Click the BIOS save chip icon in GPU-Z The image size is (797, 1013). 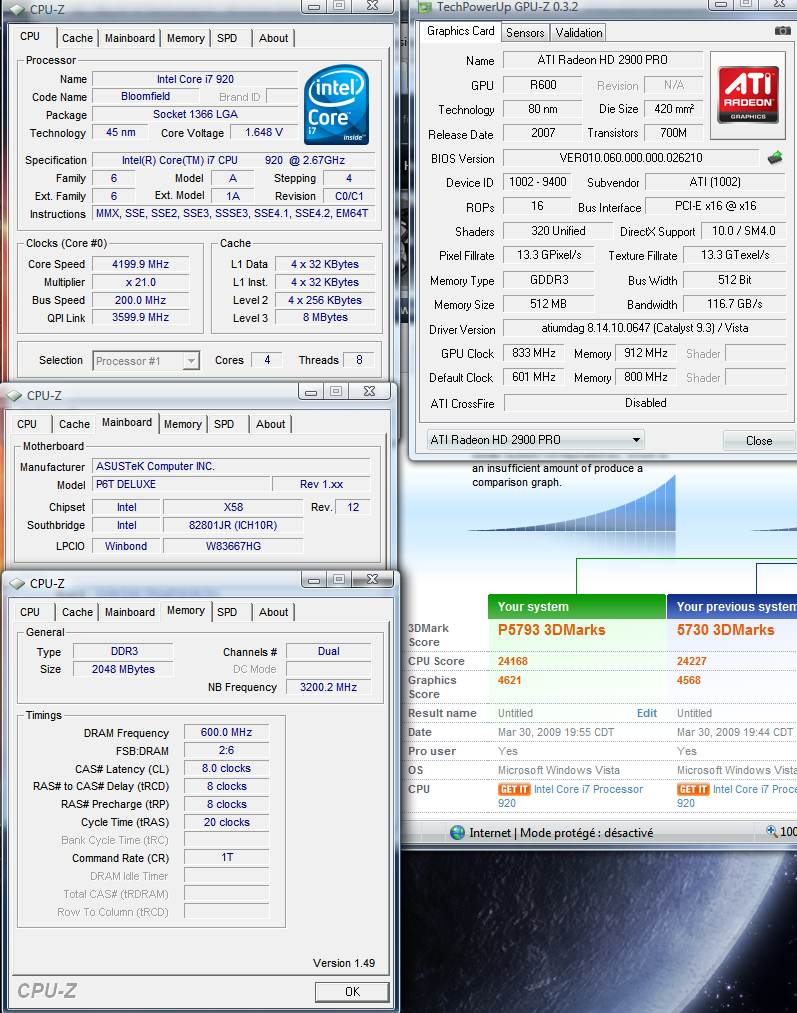tap(775, 158)
